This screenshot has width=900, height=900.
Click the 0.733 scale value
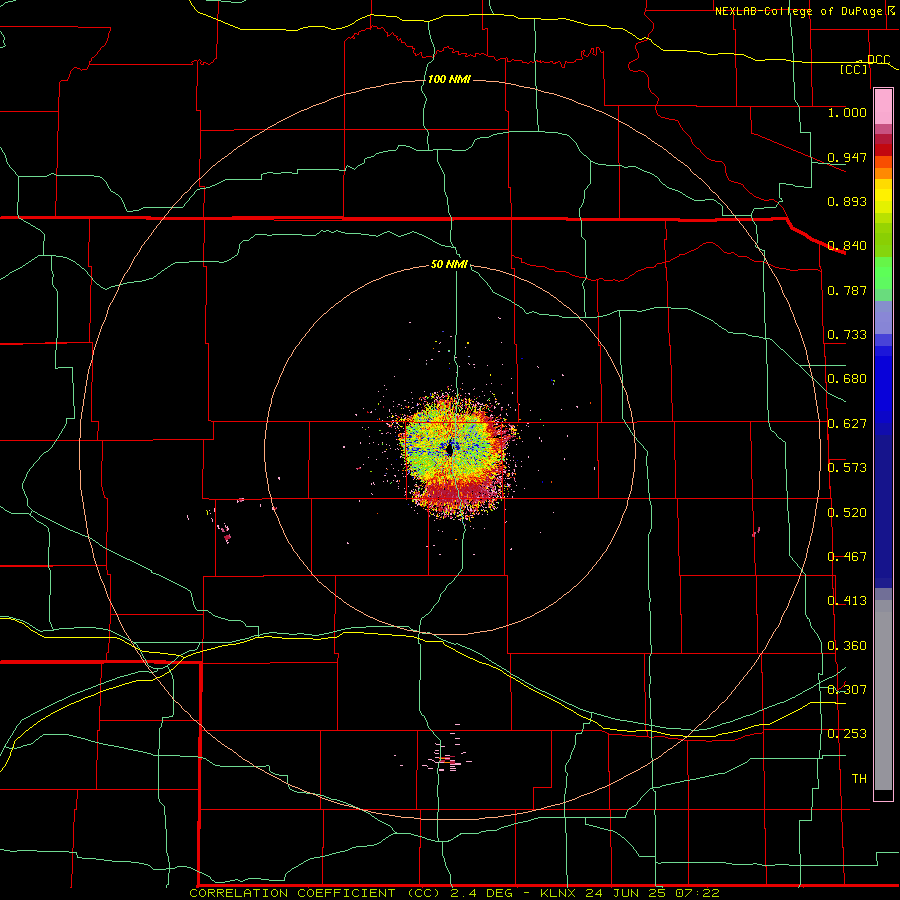click(x=847, y=335)
